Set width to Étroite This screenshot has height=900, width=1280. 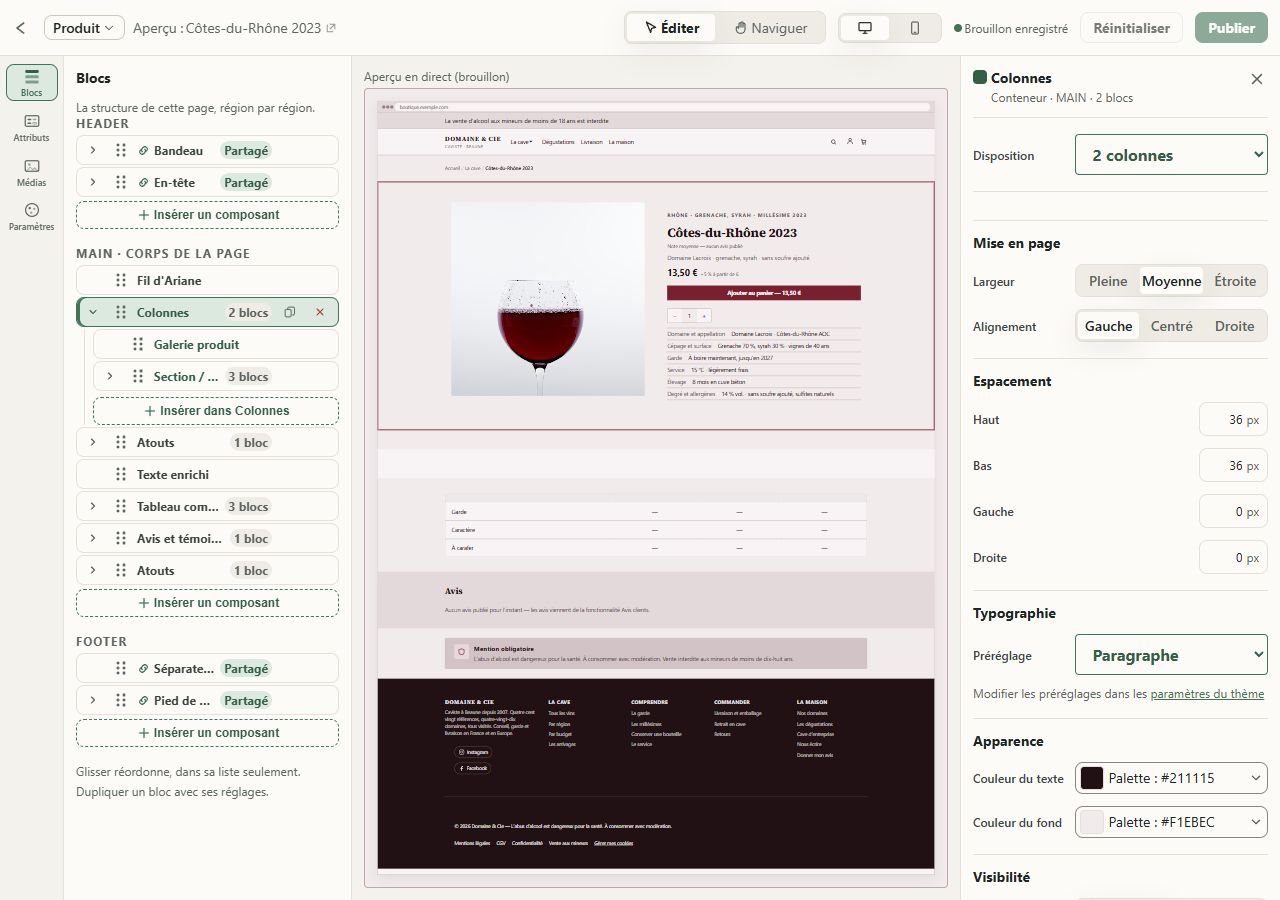coord(1235,281)
